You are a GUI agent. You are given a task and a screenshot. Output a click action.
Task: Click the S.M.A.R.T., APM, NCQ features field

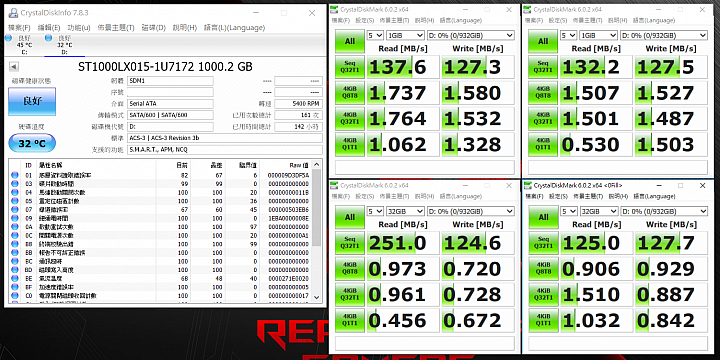225,150
